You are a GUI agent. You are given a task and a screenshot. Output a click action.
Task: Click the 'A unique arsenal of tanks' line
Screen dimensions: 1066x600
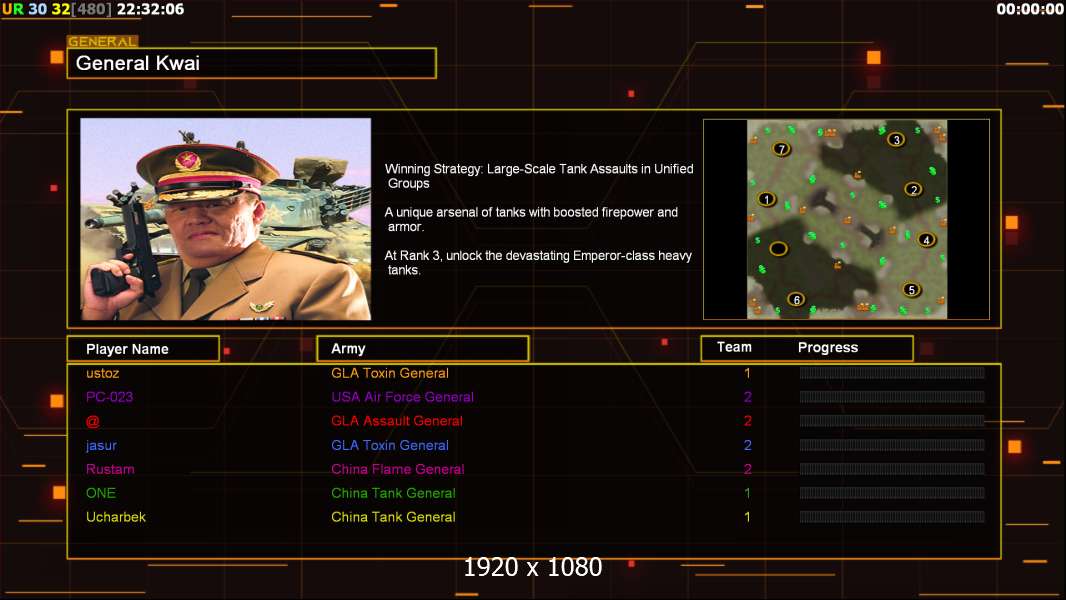(x=531, y=219)
